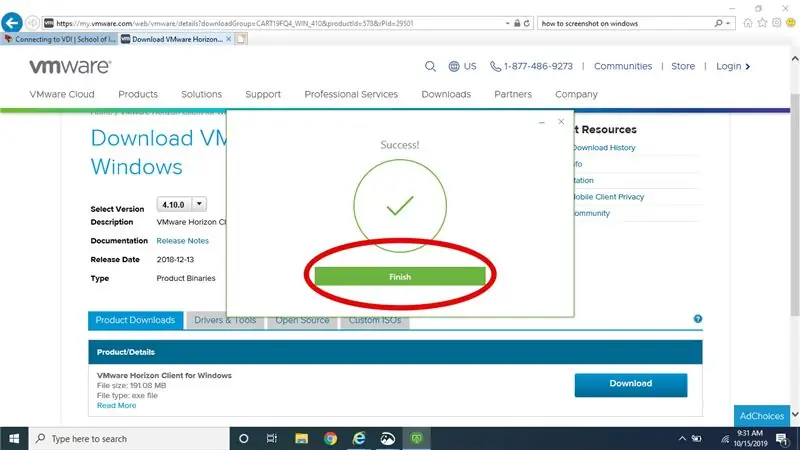Click the blue Download button

pyautogui.click(x=631, y=384)
